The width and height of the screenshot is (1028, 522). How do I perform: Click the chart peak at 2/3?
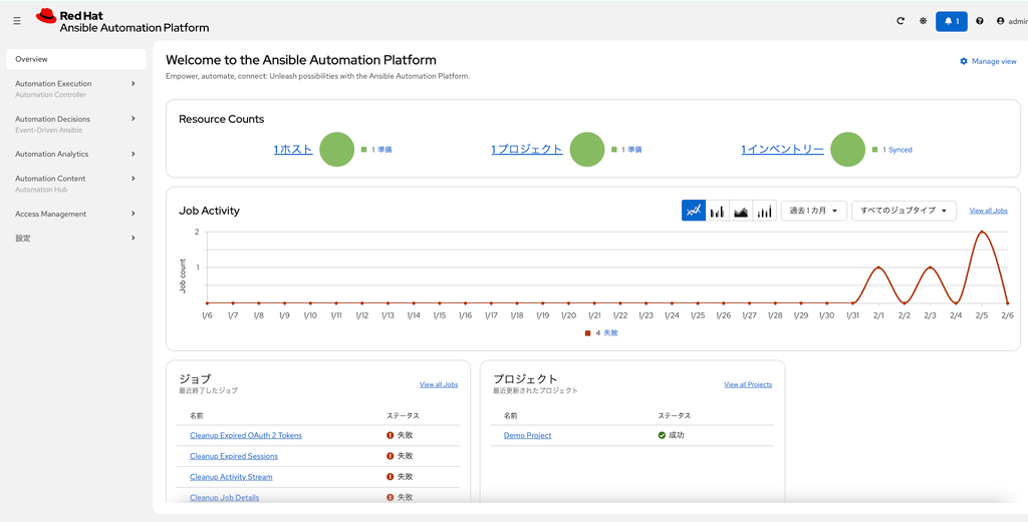(930, 267)
